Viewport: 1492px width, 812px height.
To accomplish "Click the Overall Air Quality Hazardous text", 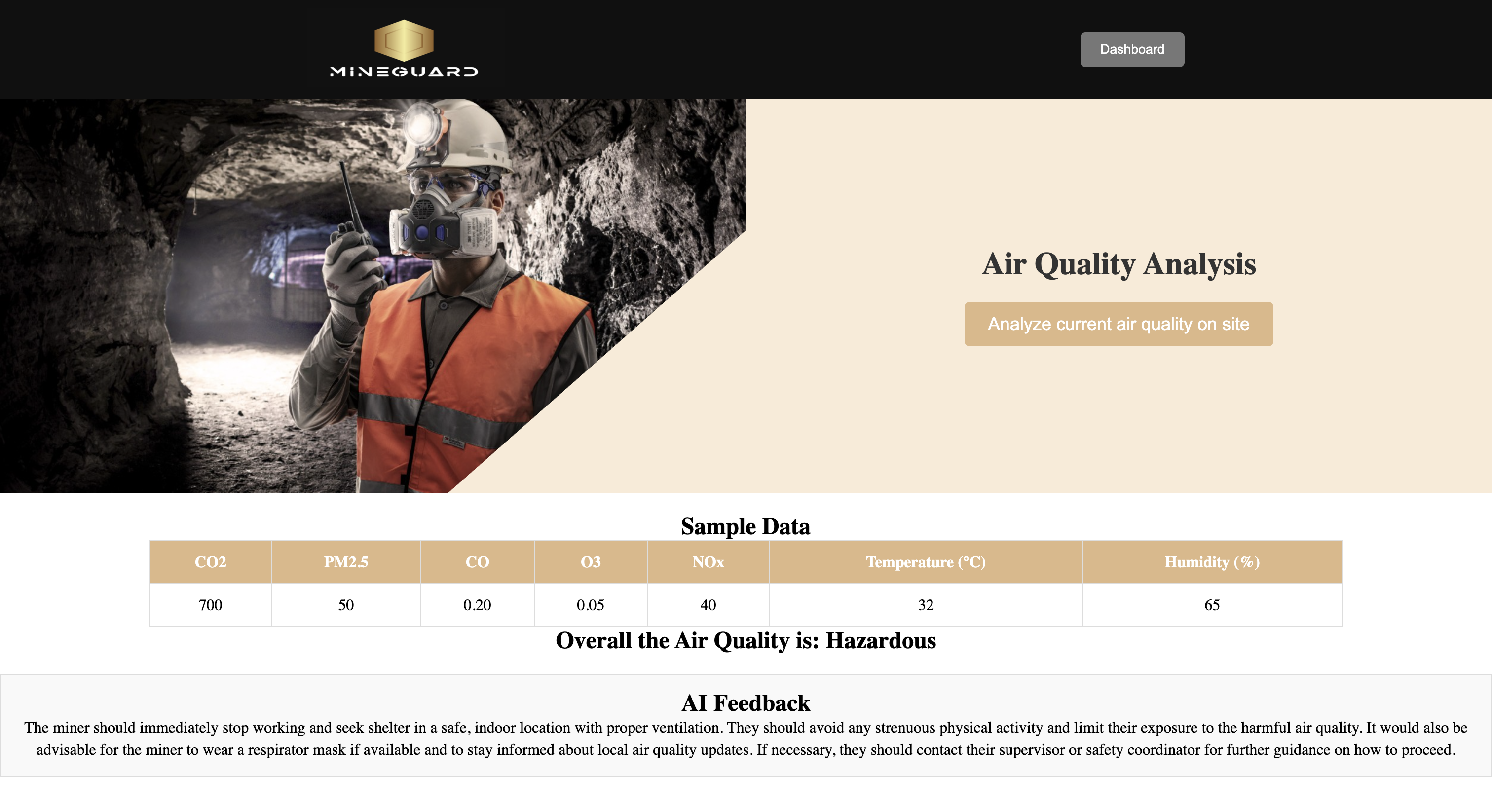I will click(x=746, y=640).
